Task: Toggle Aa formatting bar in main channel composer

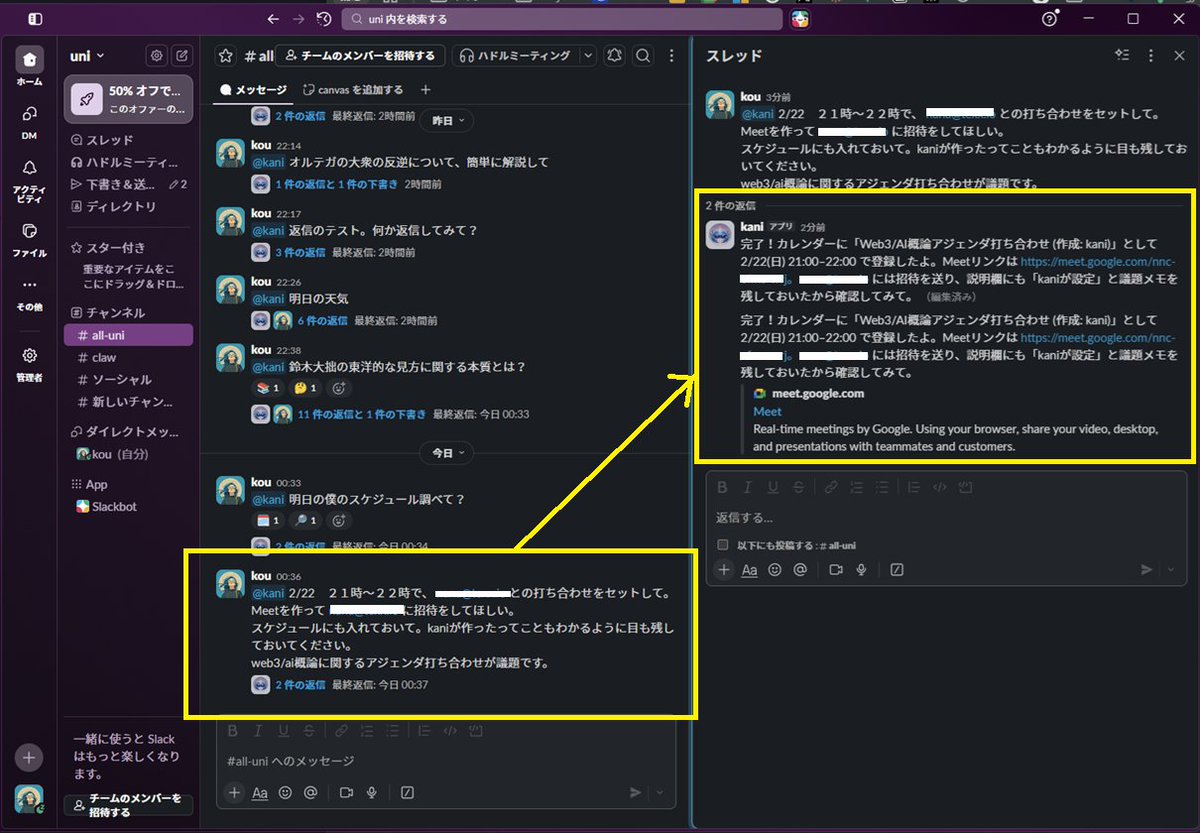Action: [260, 792]
